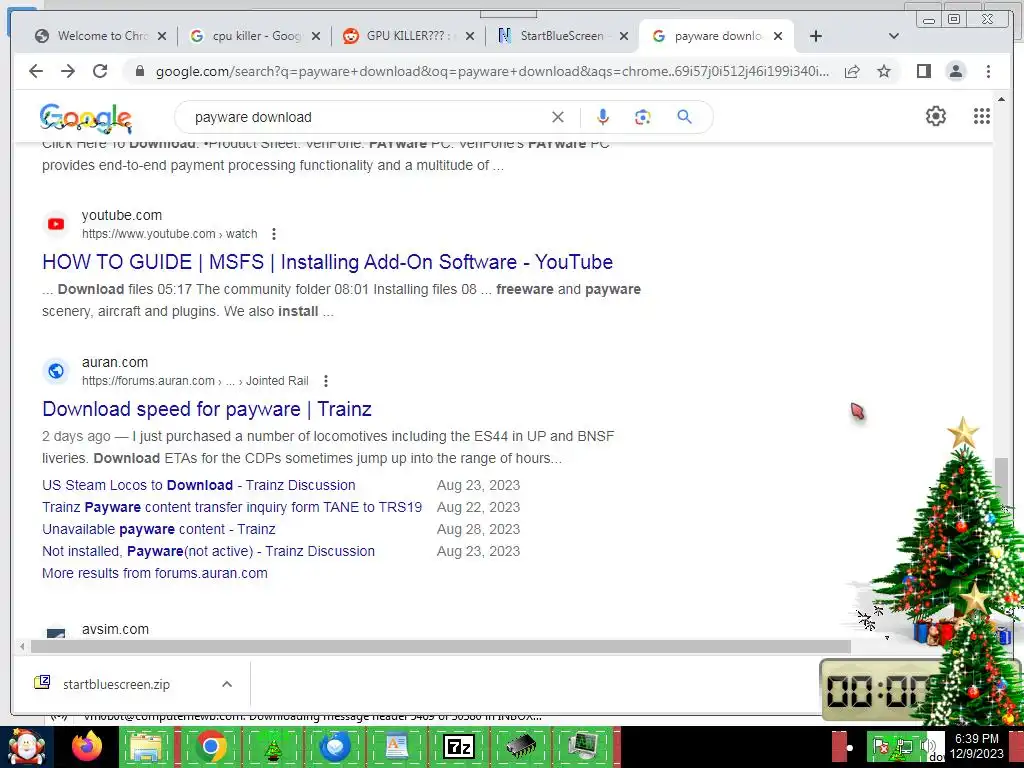This screenshot has height=768, width=1024.
Task: Open Download speed for payware Trainz
Action: coord(206,409)
